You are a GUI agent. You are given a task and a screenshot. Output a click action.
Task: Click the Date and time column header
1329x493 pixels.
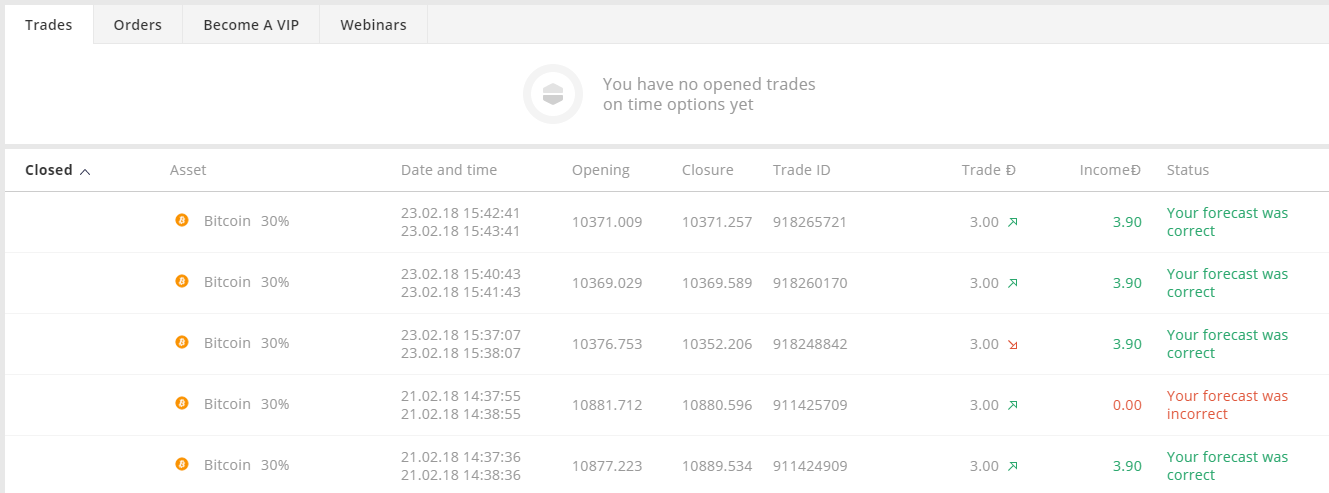[449, 170]
